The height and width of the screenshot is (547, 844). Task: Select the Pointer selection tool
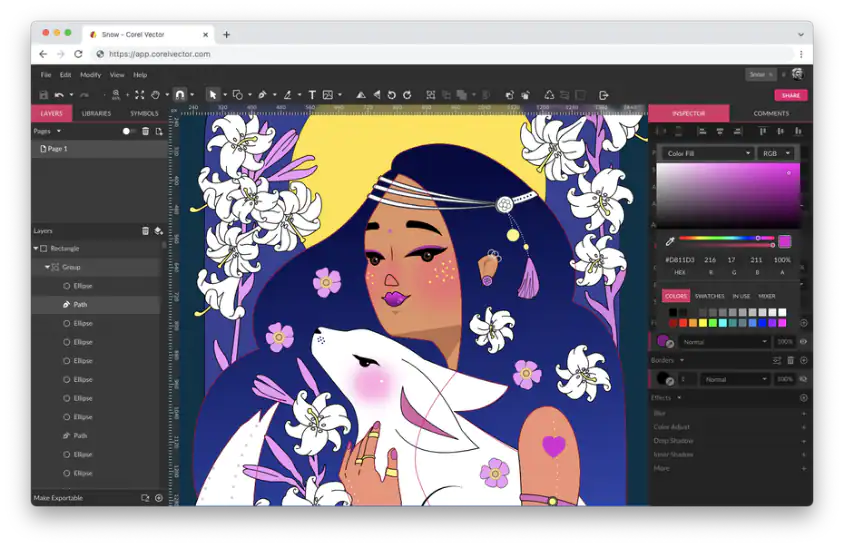tap(212, 95)
